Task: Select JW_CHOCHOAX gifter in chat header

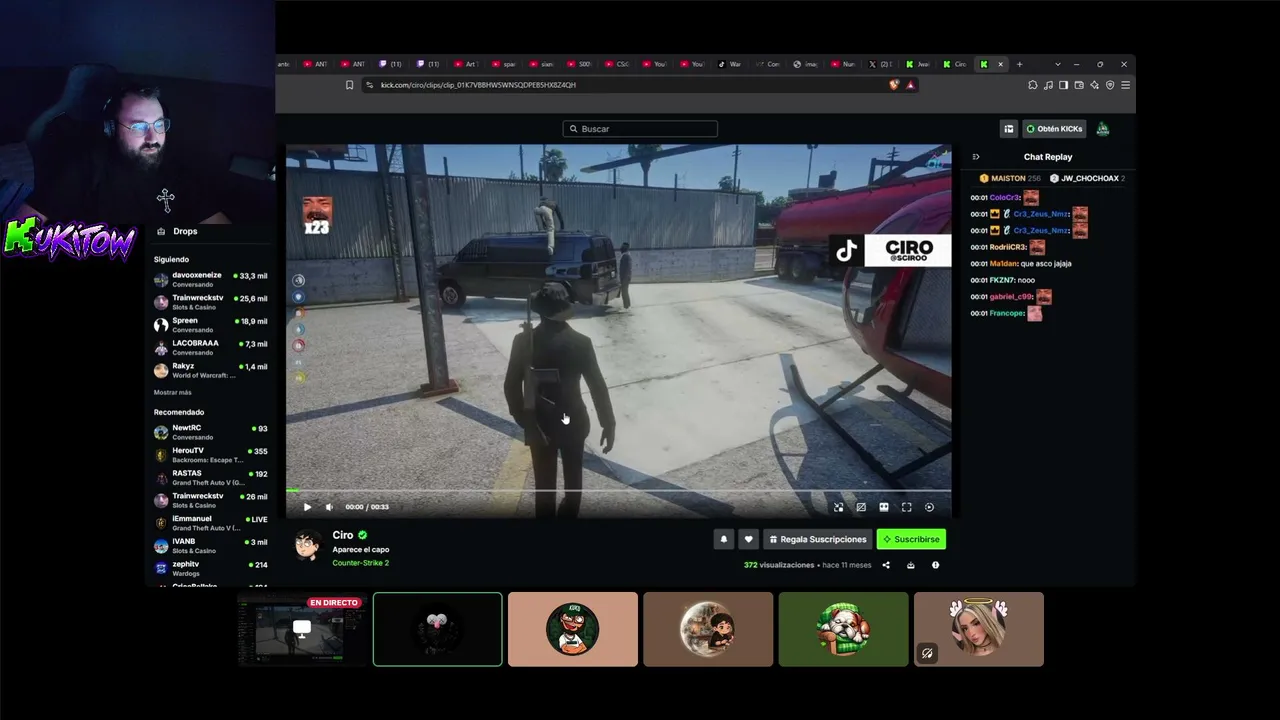Action: click(1086, 178)
